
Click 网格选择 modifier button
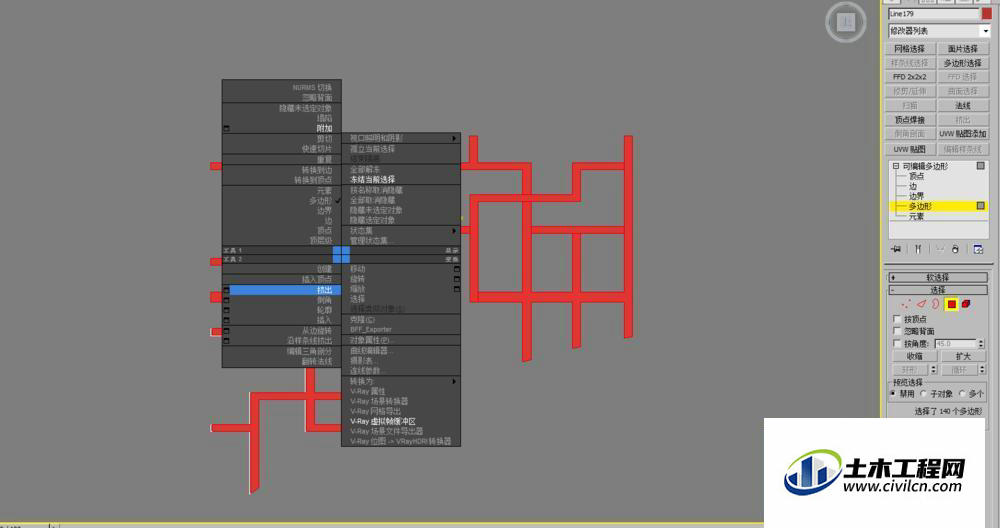909,48
